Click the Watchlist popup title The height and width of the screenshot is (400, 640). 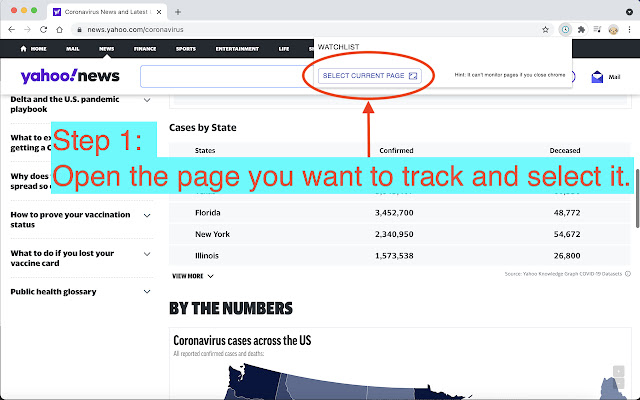(338, 47)
